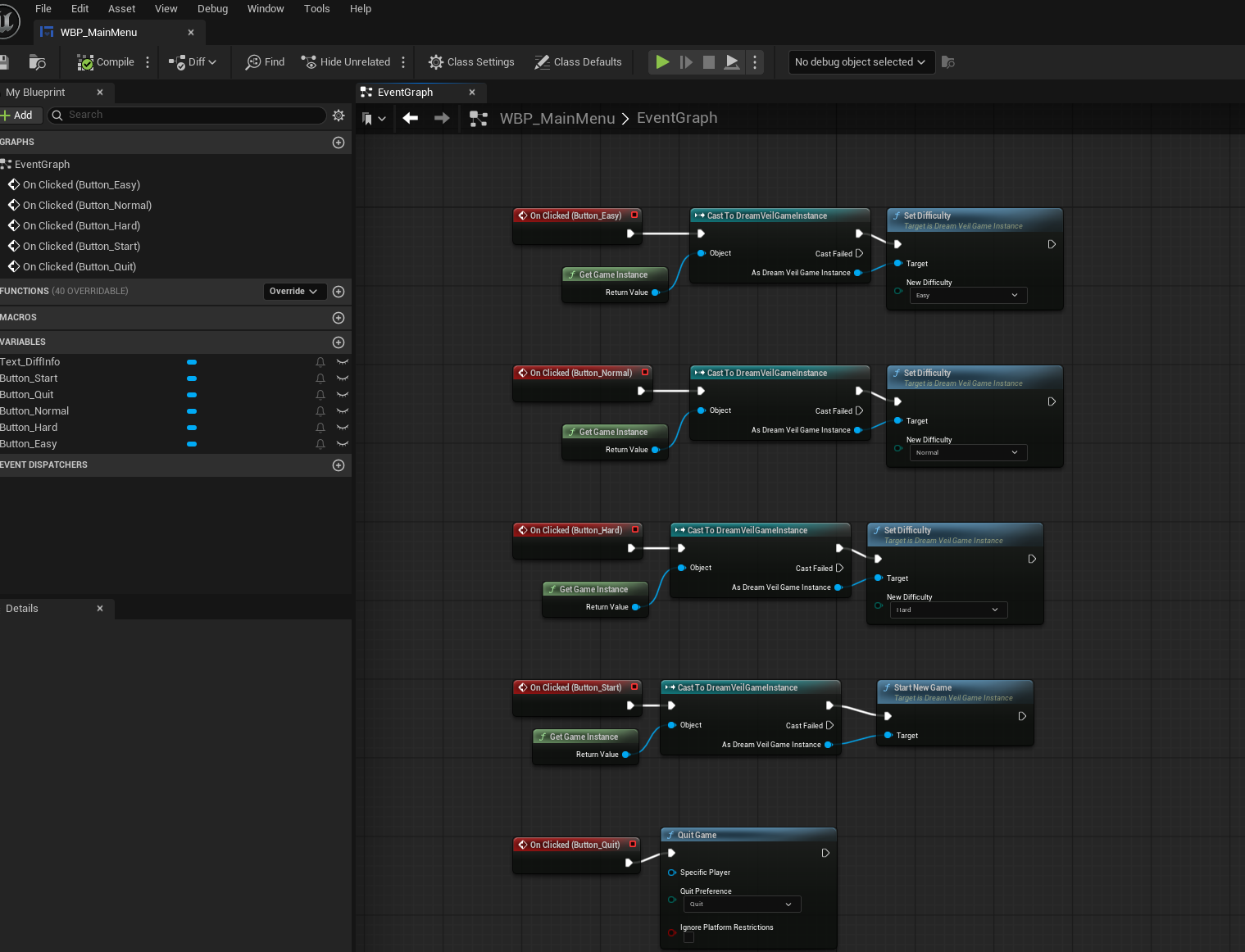1245x952 pixels.
Task: Open Class Defaults
Action: 578,62
